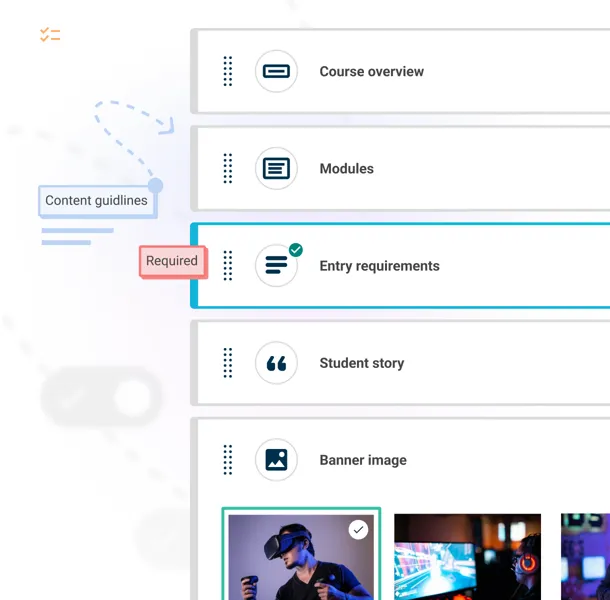Image resolution: width=610 pixels, height=600 pixels.
Task: Click the Banner image picture icon
Action: click(x=276, y=460)
